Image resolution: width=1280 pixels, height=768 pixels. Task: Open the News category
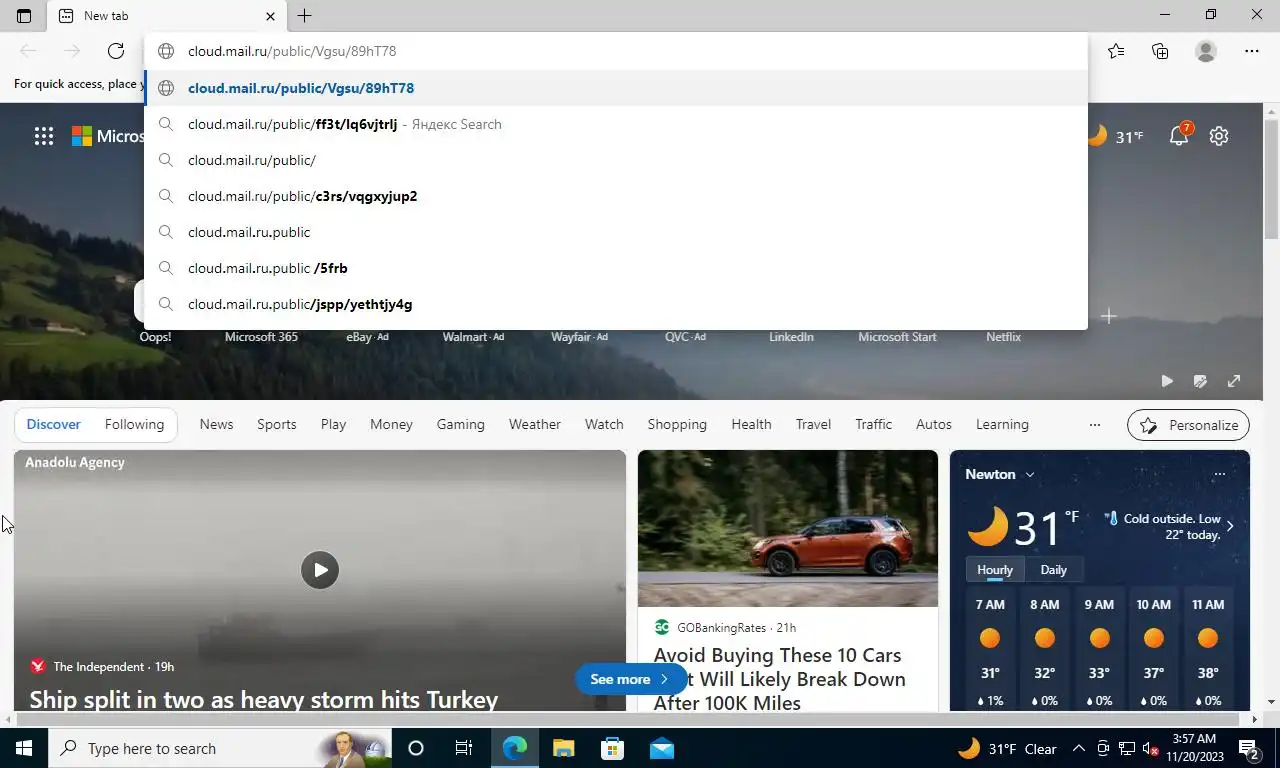pyautogui.click(x=216, y=424)
